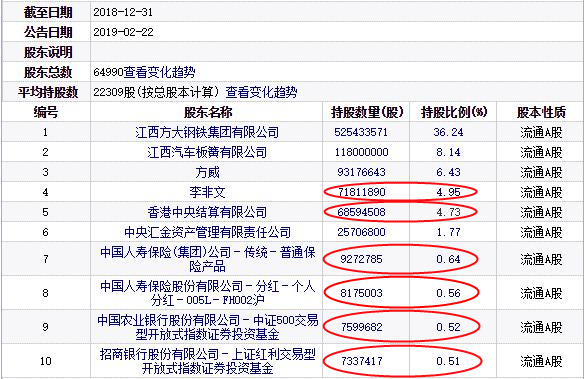Select percentage value 36.24

pyautogui.click(x=448, y=132)
